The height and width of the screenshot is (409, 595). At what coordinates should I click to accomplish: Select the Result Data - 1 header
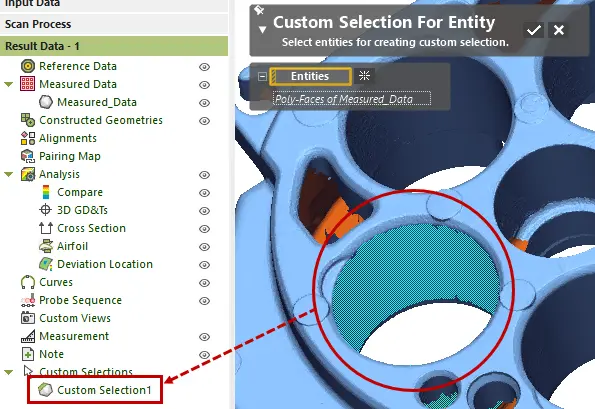(x=114, y=46)
